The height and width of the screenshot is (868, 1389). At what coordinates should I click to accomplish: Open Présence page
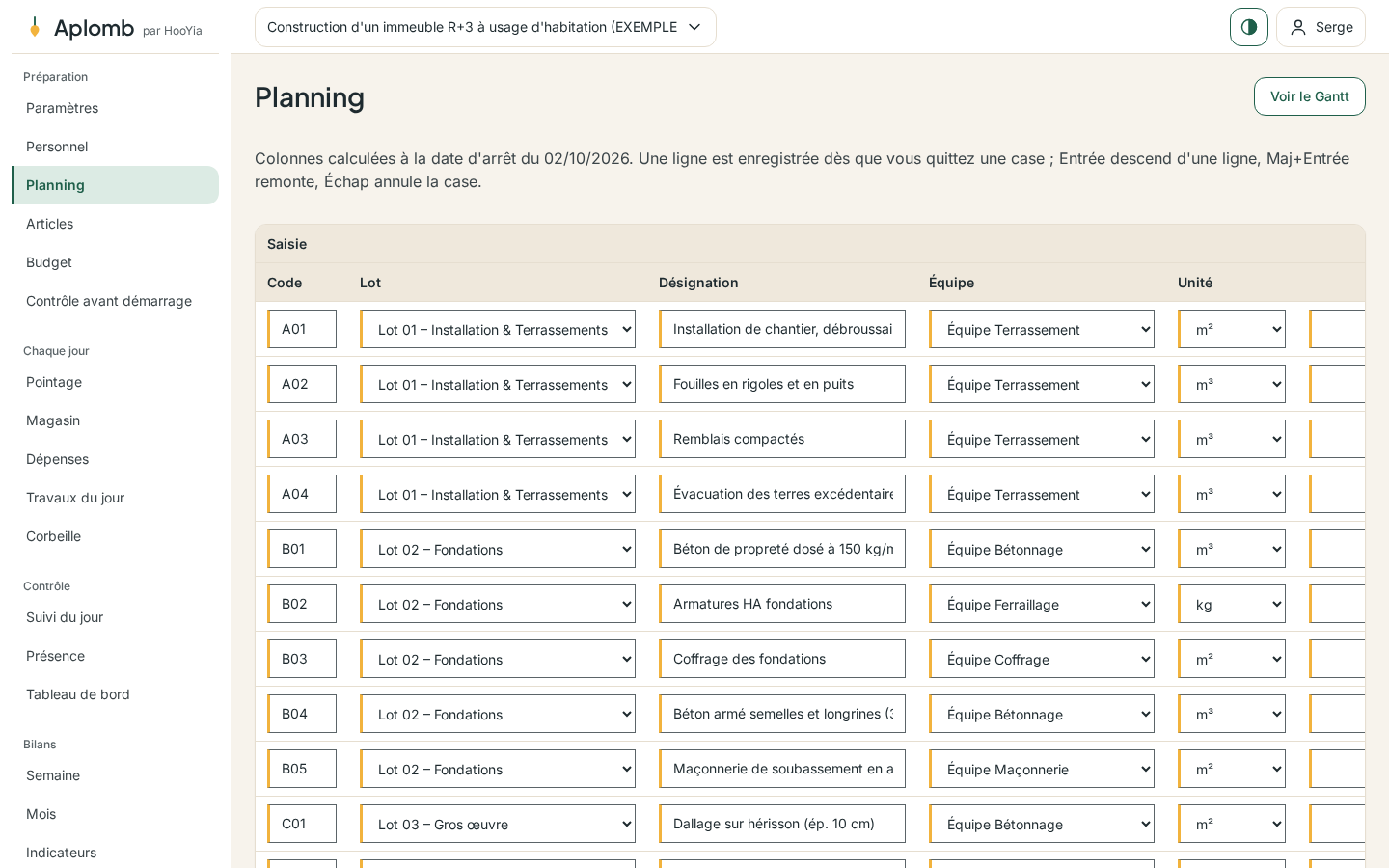click(x=115, y=656)
